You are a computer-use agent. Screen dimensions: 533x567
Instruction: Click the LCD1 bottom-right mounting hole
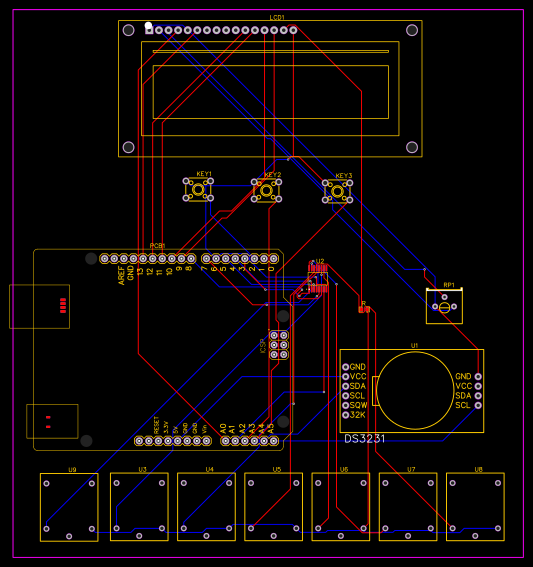coord(412,147)
